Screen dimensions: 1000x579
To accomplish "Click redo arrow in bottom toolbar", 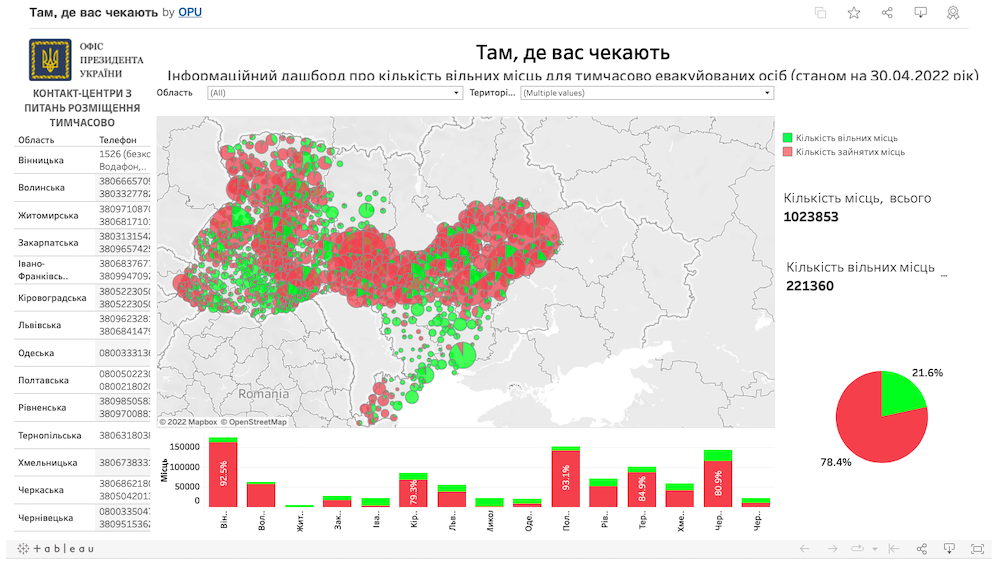I will coord(830,548).
